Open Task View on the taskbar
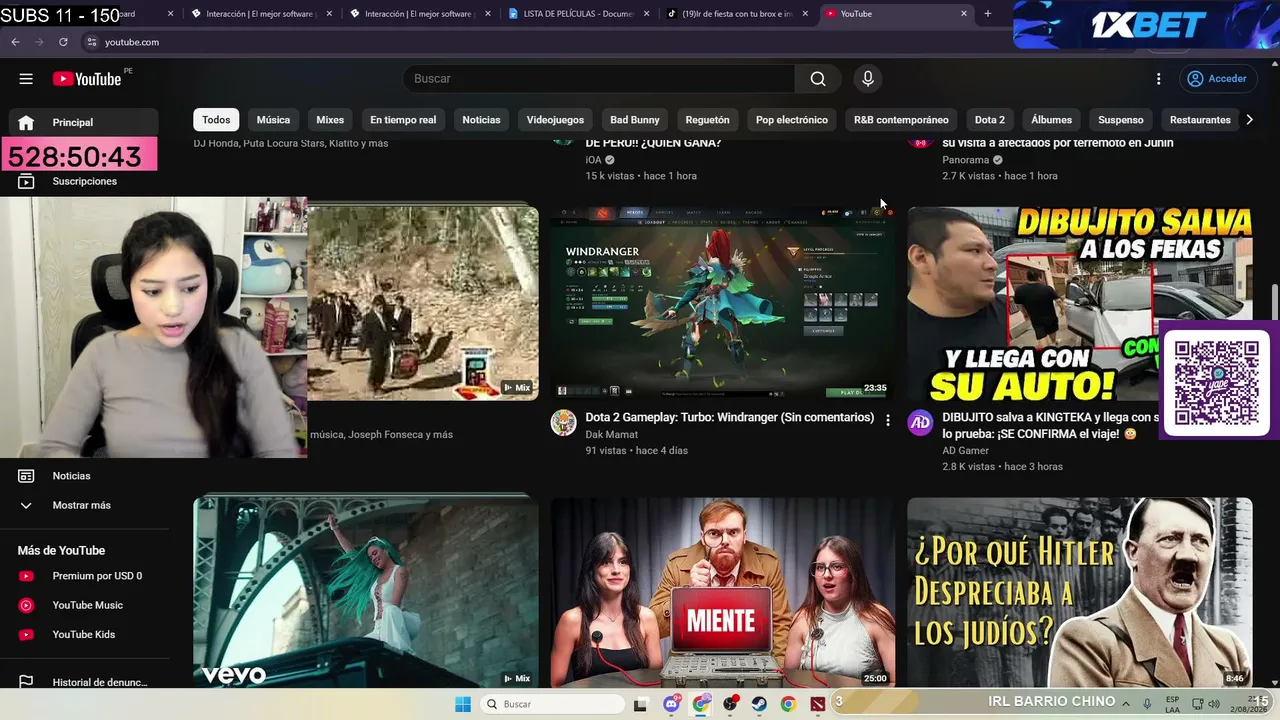 point(641,704)
